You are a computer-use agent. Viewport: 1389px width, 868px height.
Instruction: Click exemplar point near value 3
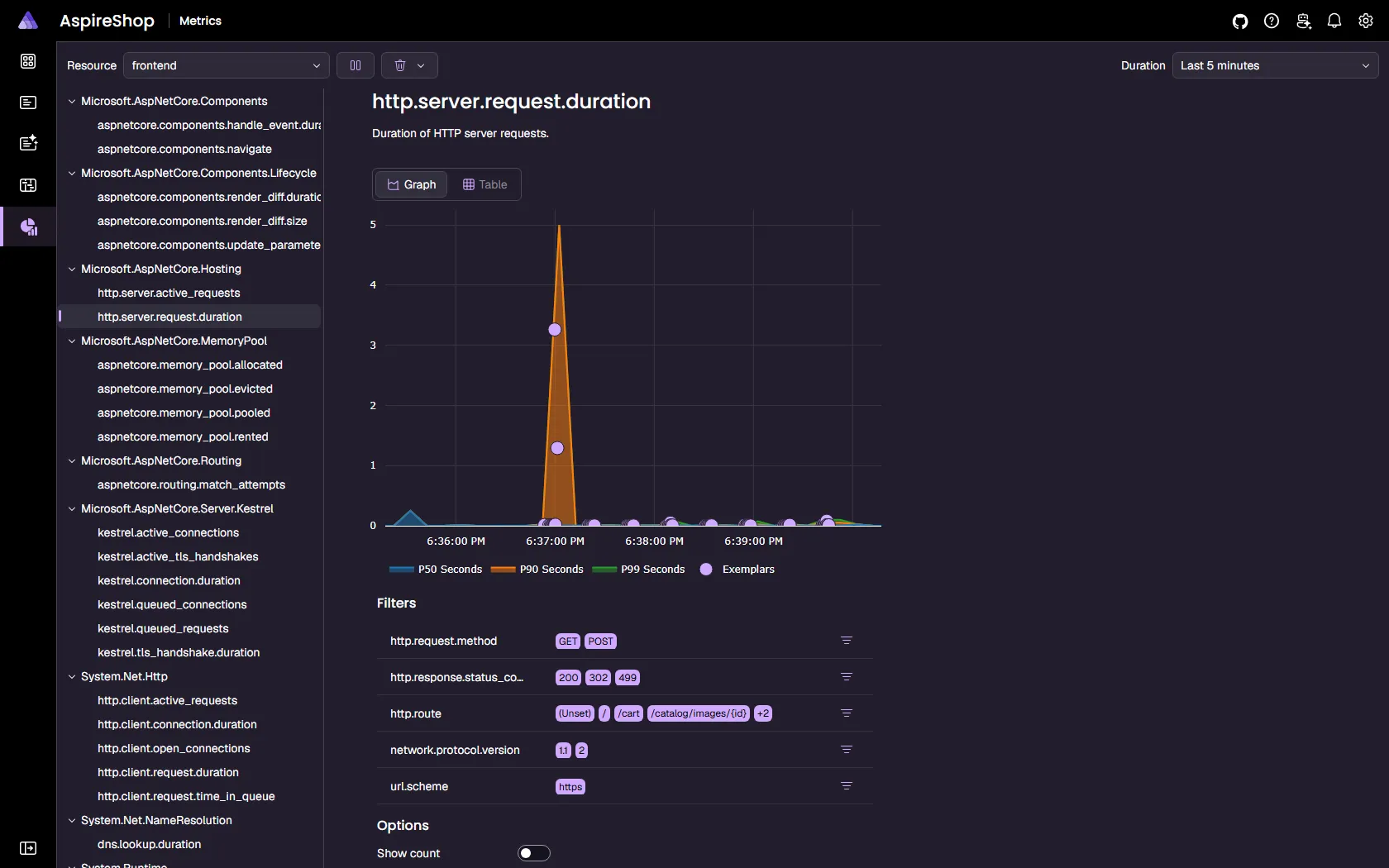pos(555,330)
